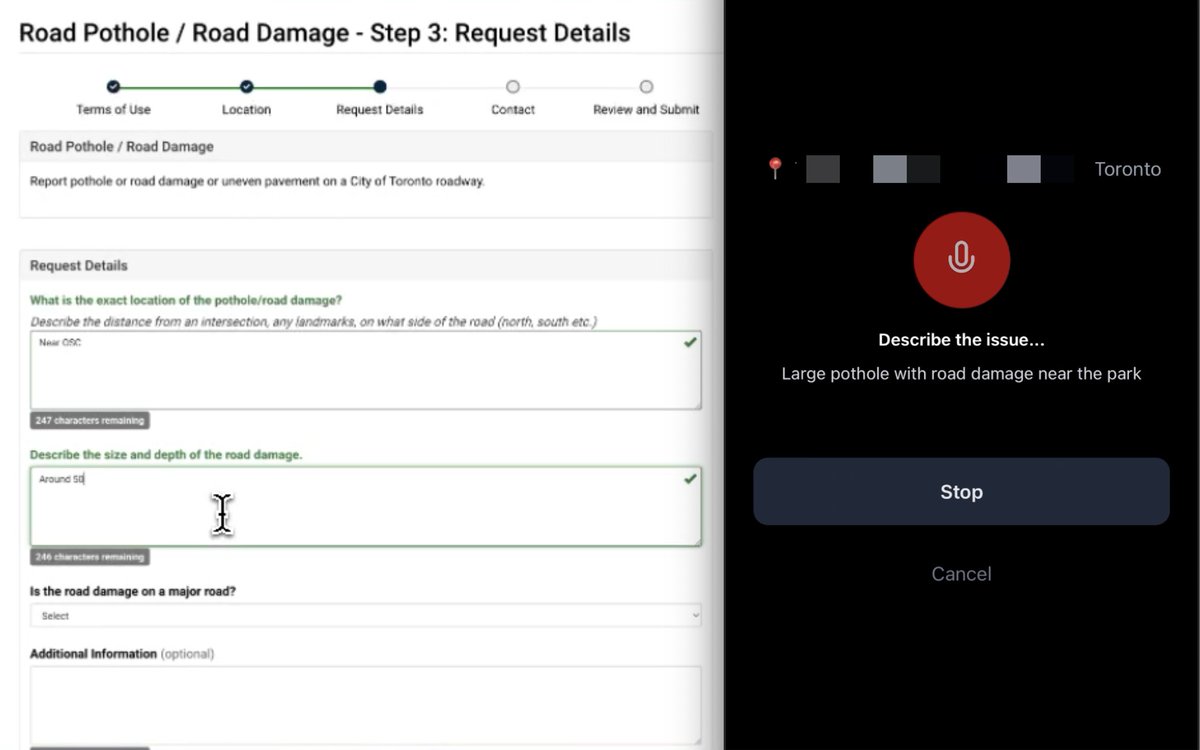Stop the voice recording
Screen dimensions: 1200x750
[x=961, y=492]
